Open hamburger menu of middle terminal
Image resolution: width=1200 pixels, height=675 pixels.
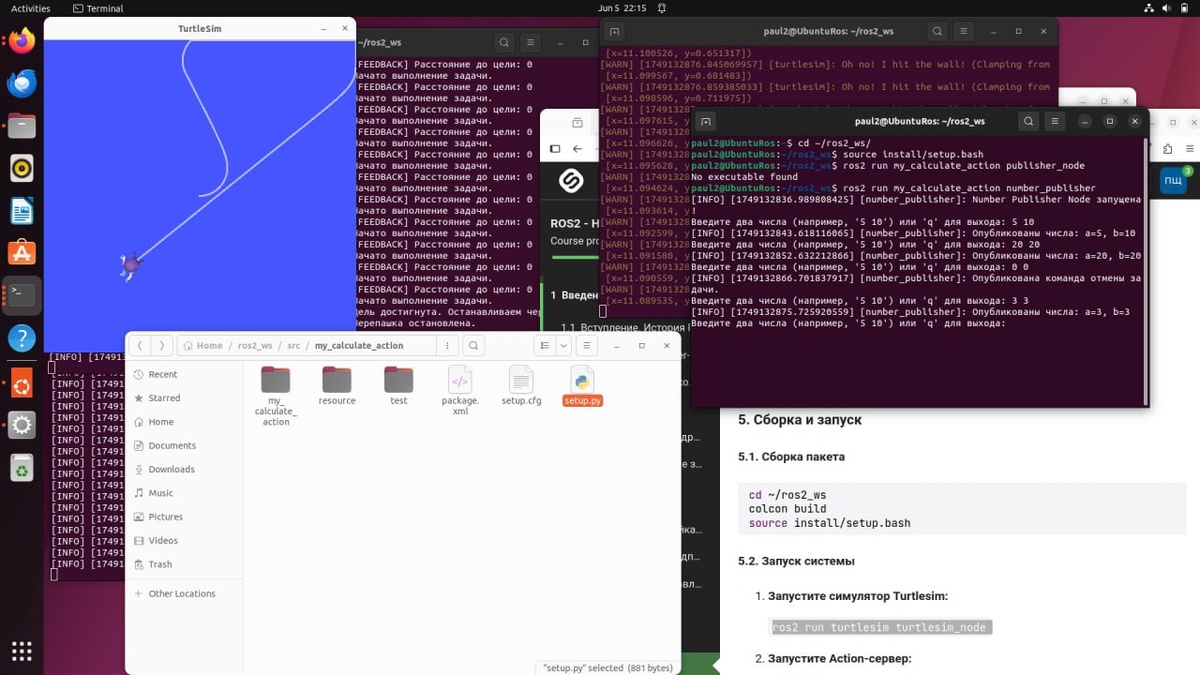963,31
